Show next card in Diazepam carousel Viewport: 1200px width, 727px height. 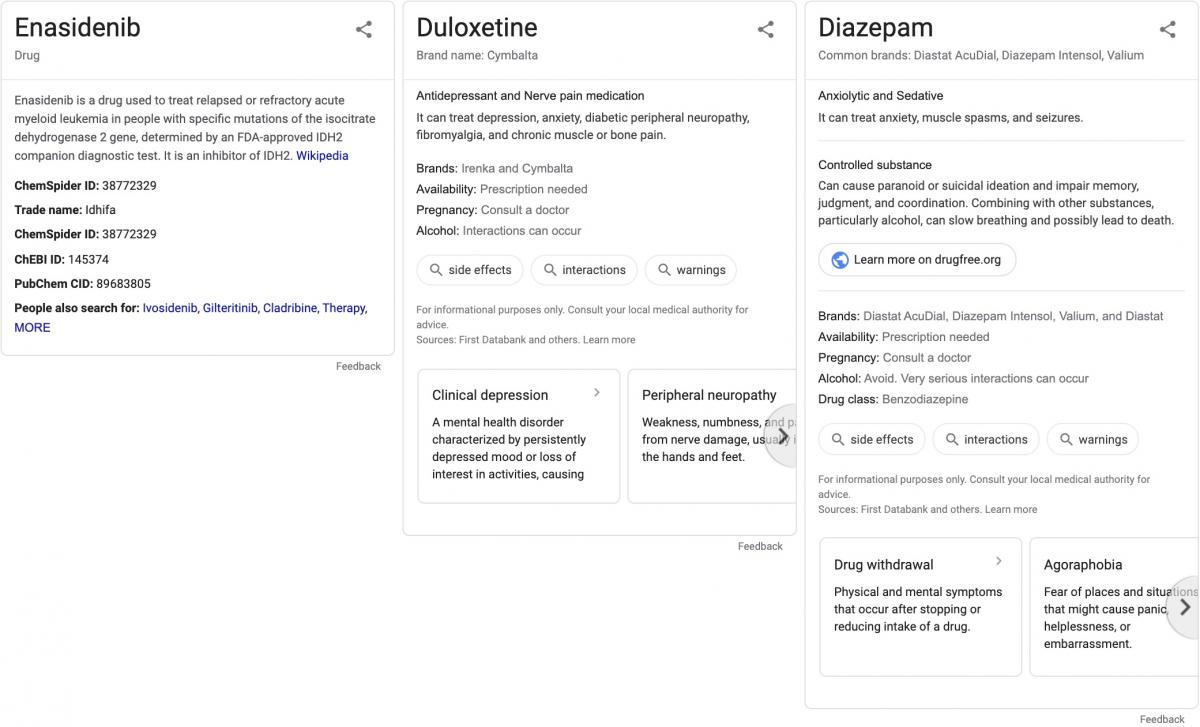(1184, 607)
